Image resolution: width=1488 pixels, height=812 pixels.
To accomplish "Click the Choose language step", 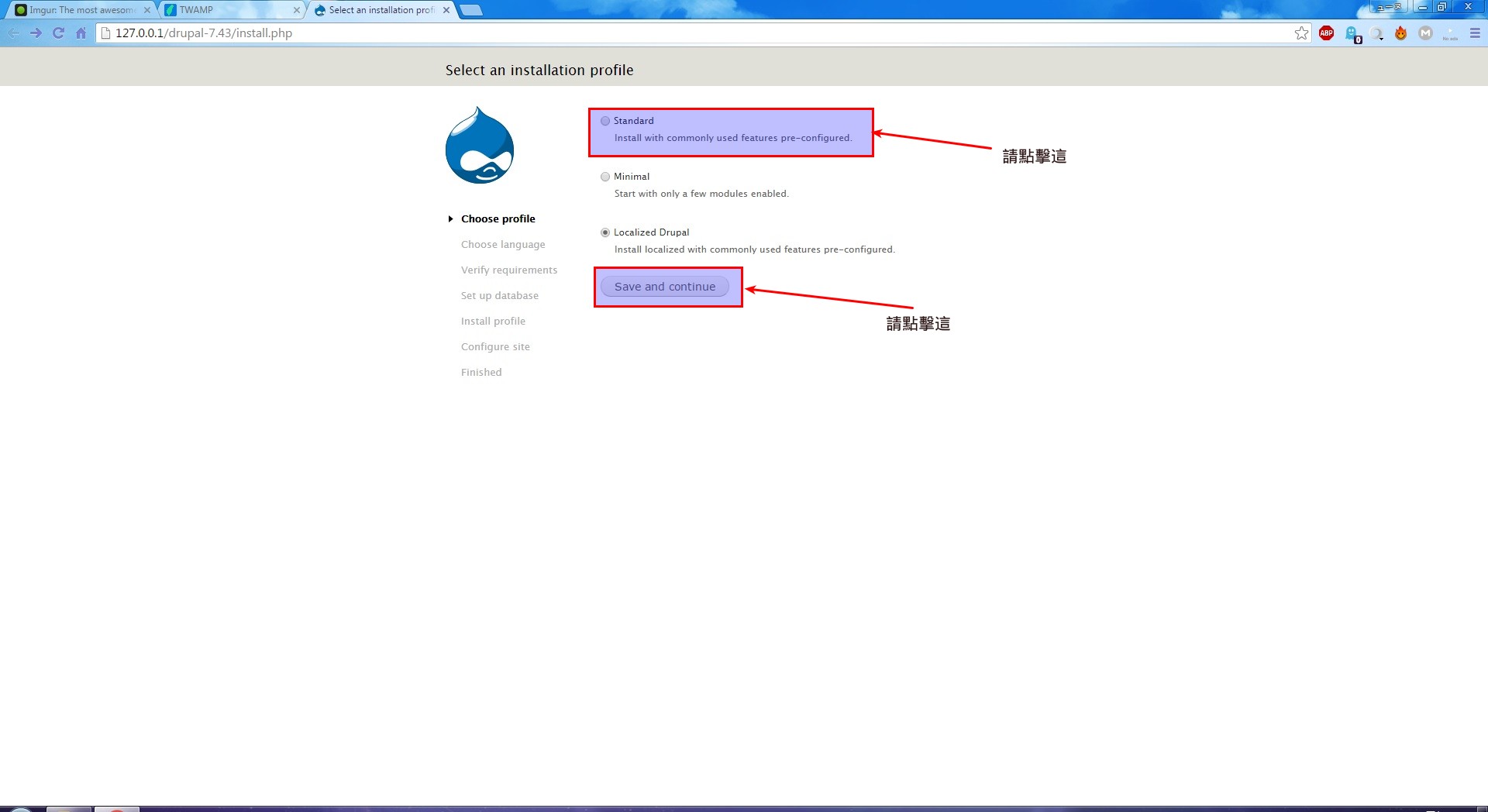I will click(503, 245).
